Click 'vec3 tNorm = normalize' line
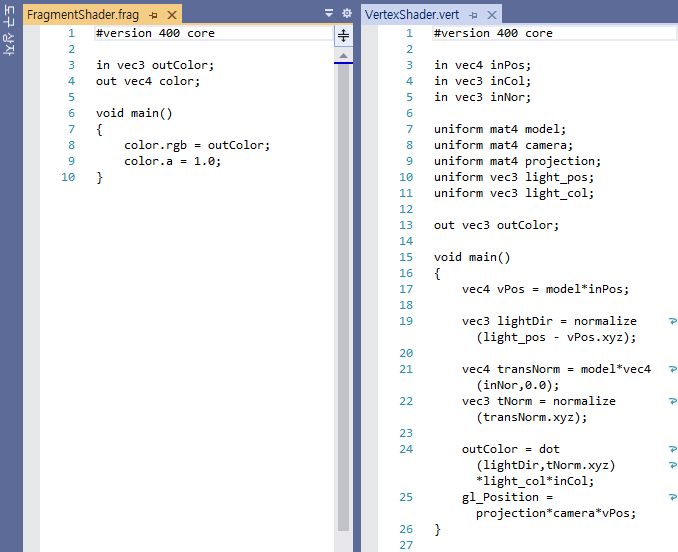The height and width of the screenshot is (552, 678). tap(539, 401)
